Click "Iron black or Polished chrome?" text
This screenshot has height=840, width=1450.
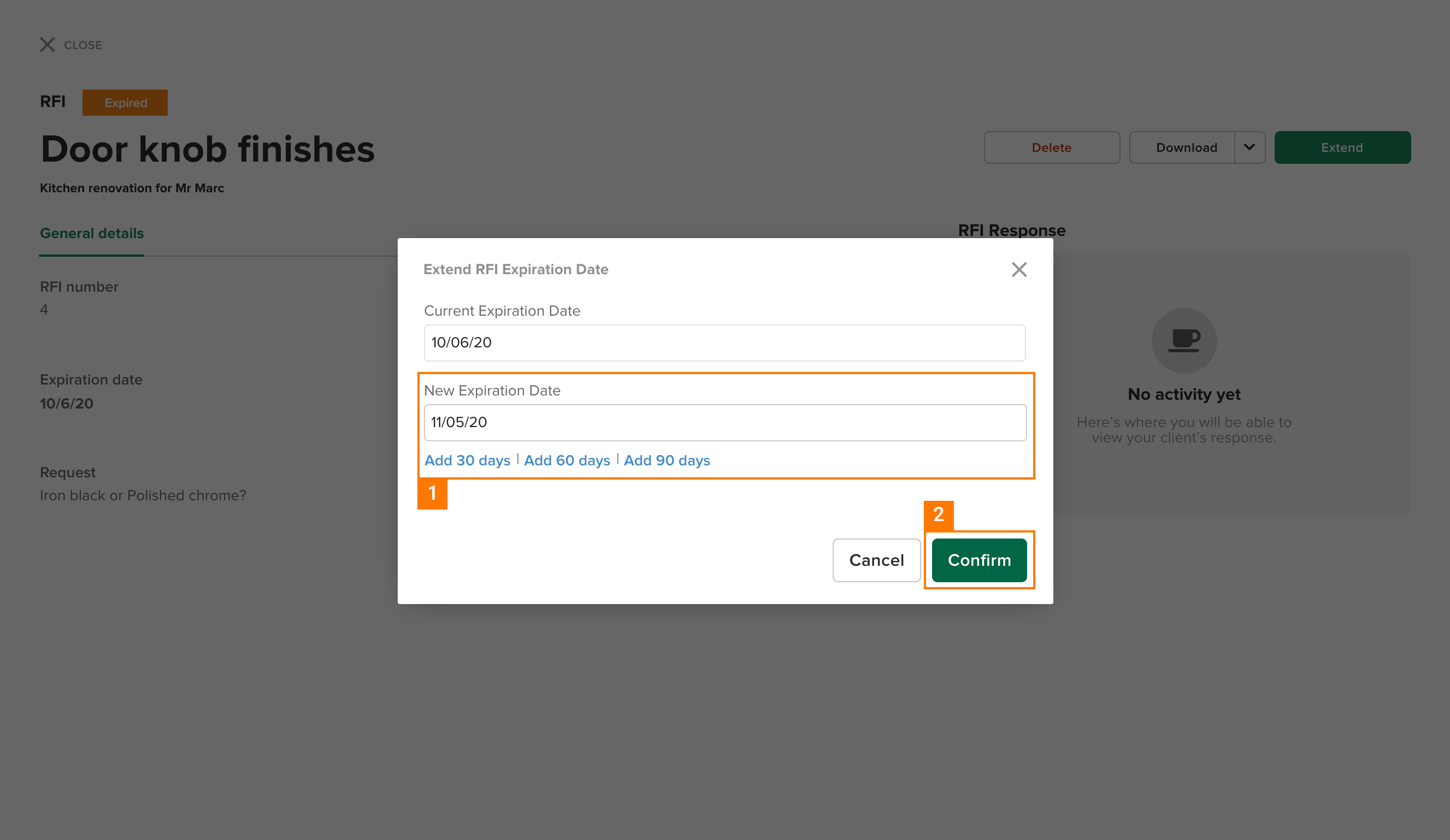[143, 495]
